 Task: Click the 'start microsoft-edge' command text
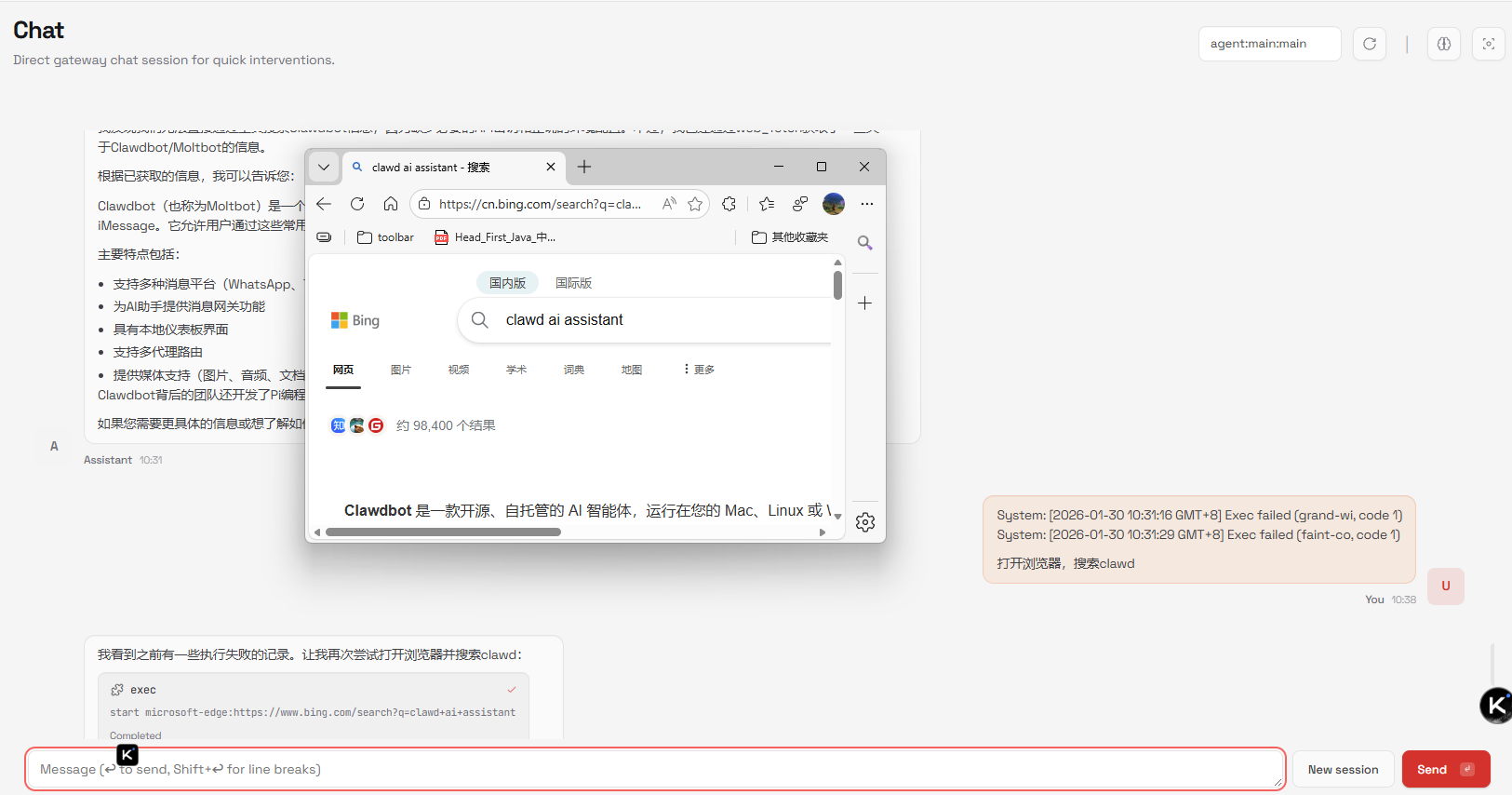[x=313, y=712]
